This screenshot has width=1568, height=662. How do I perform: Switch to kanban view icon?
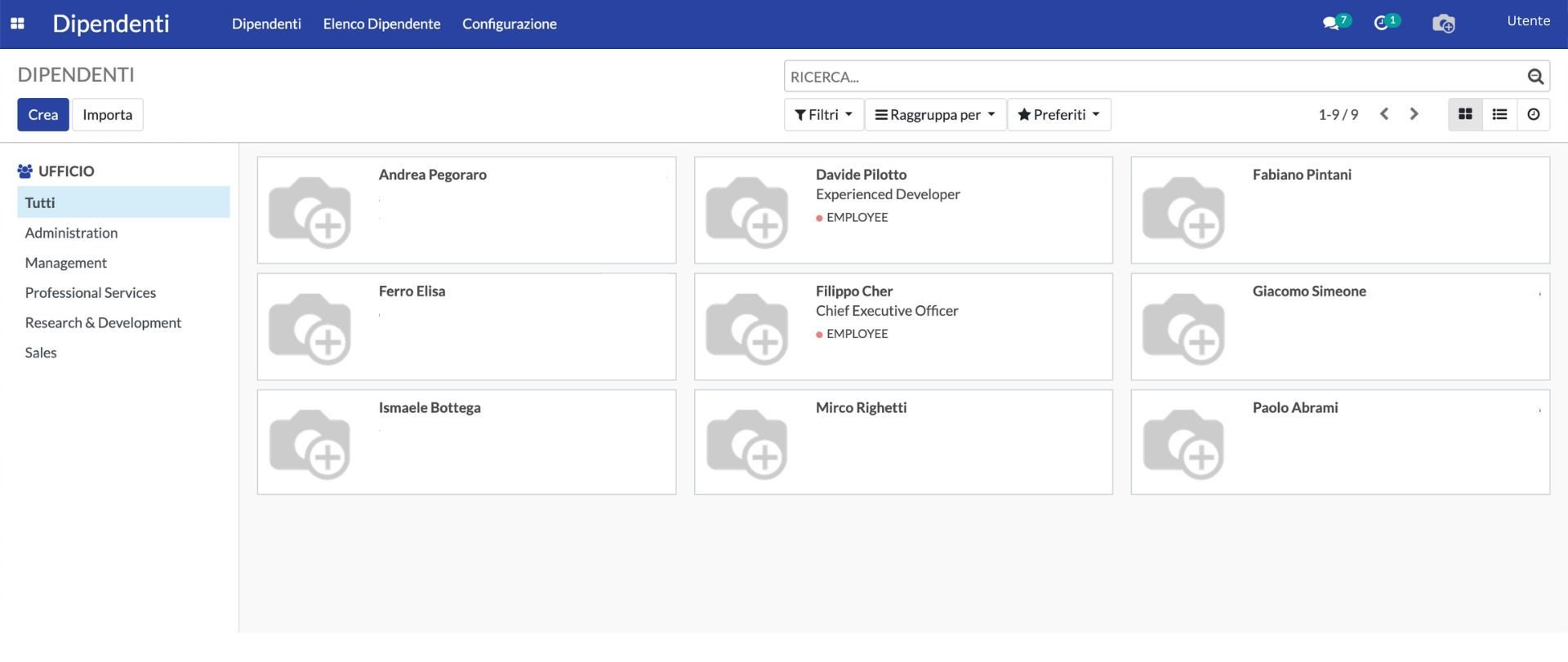(x=1465, y=114)
